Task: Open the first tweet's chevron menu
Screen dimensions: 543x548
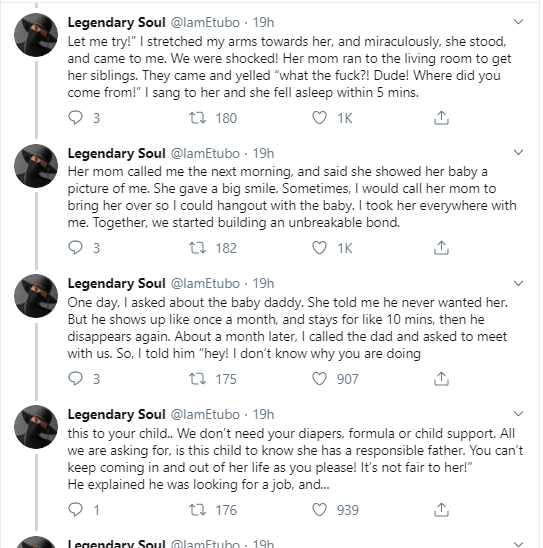Action: click(519, 22)
